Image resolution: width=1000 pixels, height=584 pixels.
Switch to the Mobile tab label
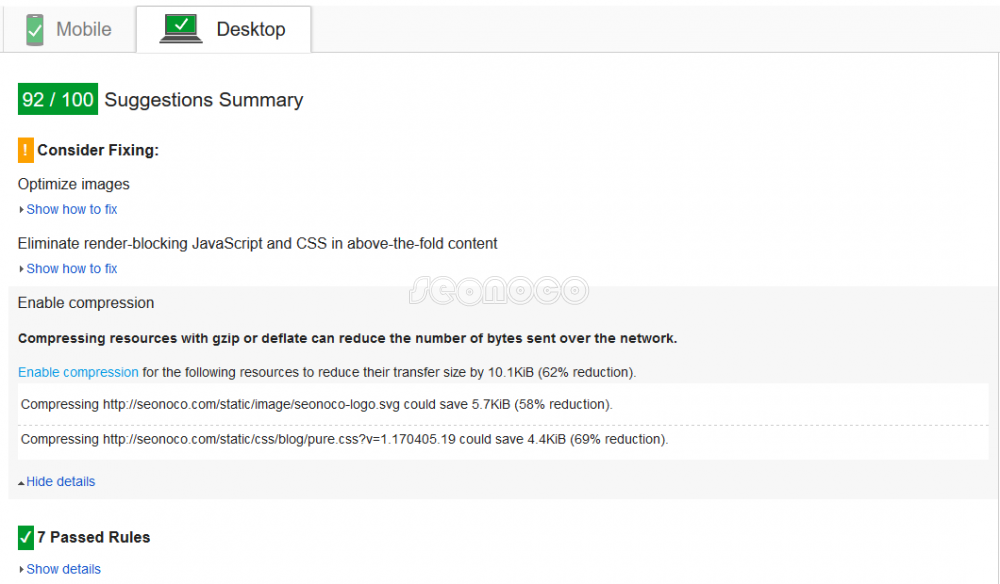(83, 30)
